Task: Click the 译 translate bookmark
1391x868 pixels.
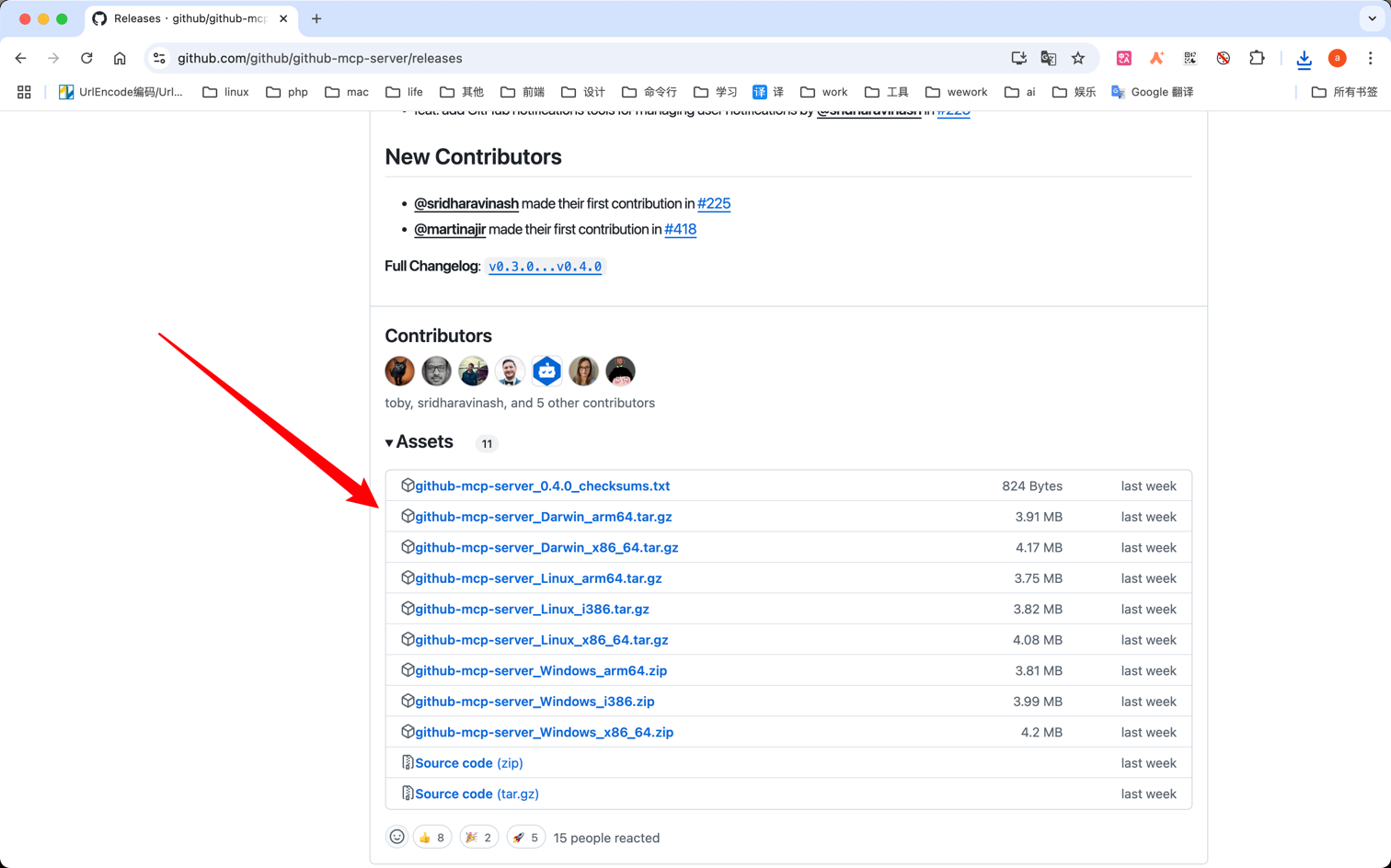Action: (768, 92)
